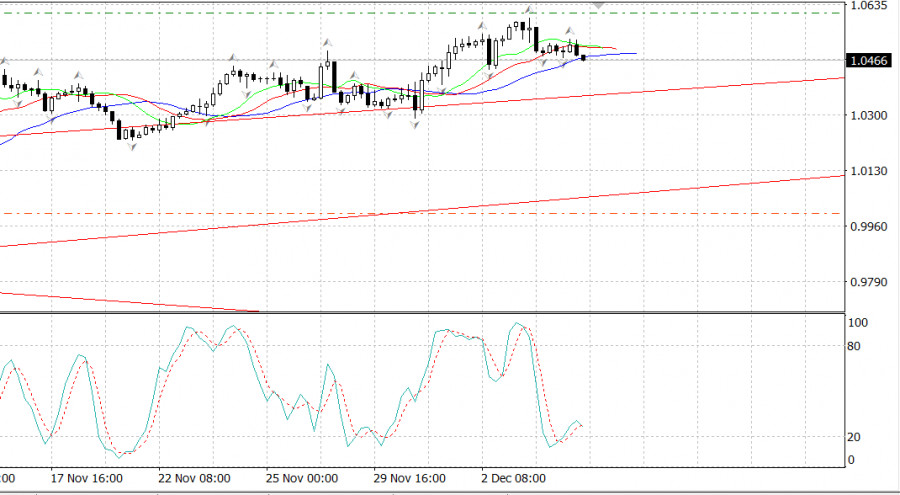Click the 1.0130 price axis label

[867, 171]
